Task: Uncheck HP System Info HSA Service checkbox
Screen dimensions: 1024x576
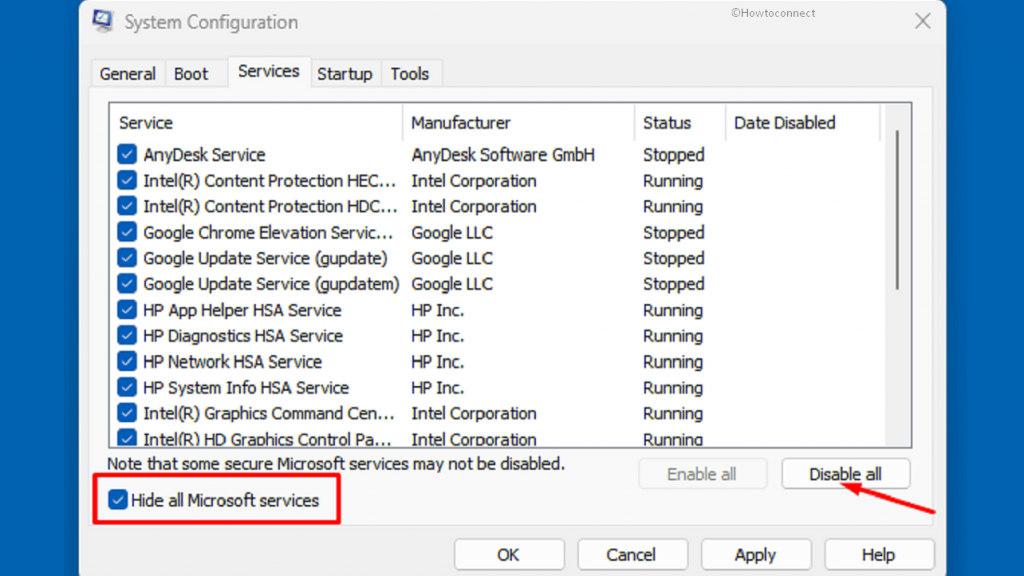Action: tap(127, 387)
